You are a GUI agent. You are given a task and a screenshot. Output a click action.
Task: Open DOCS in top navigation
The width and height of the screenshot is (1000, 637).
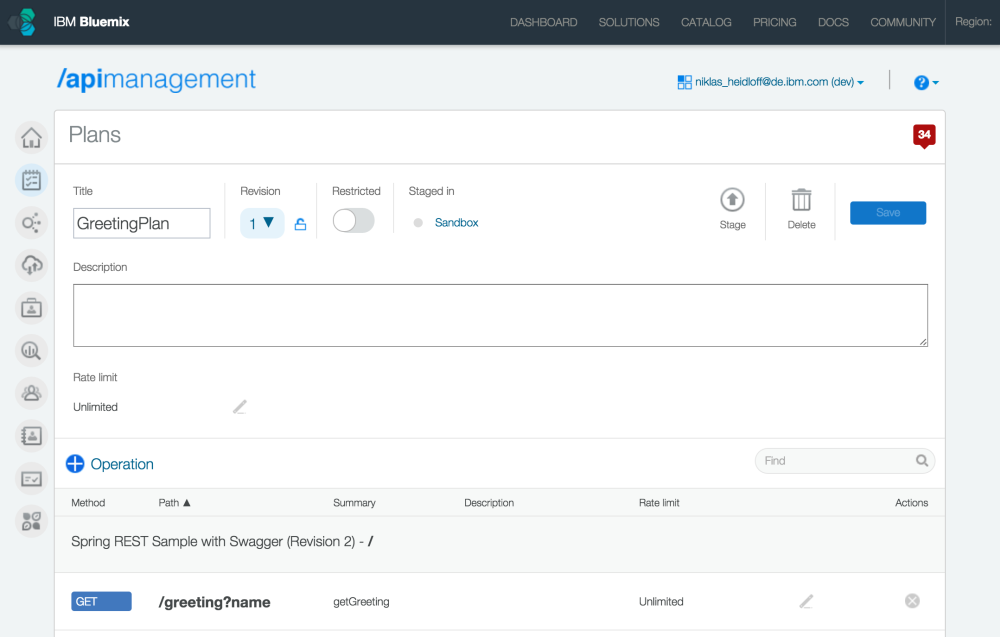pos(833,22)
